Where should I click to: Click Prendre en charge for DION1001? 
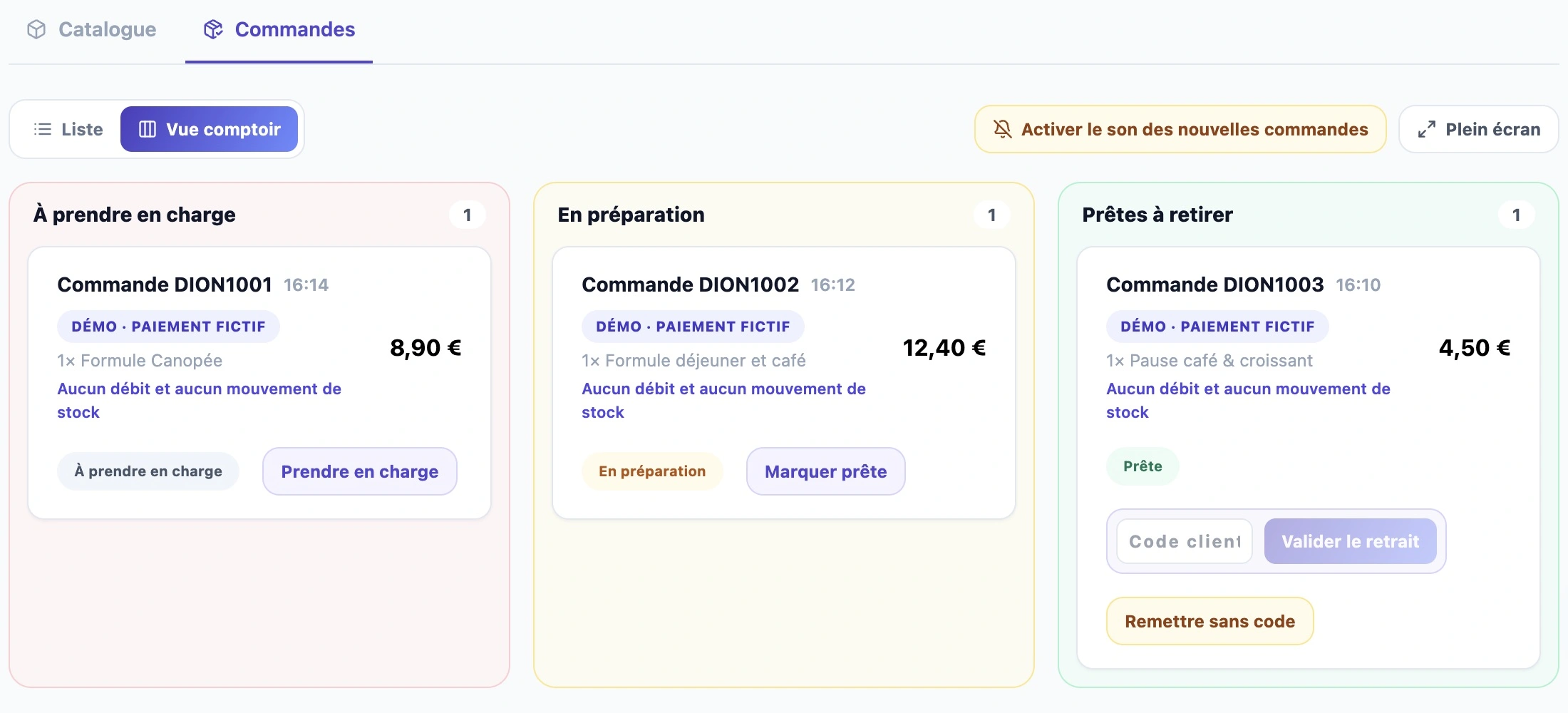[360, 471]
